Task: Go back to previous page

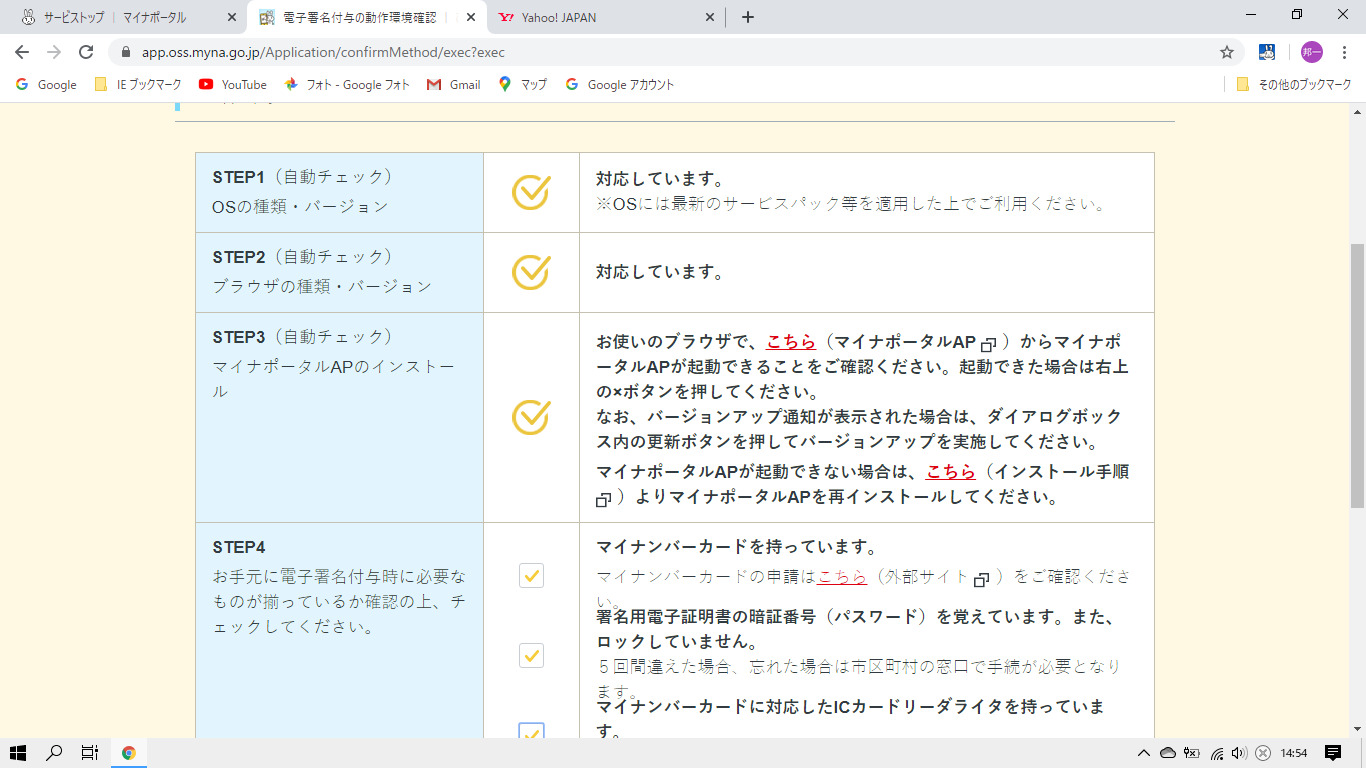Action: (22, 52)
